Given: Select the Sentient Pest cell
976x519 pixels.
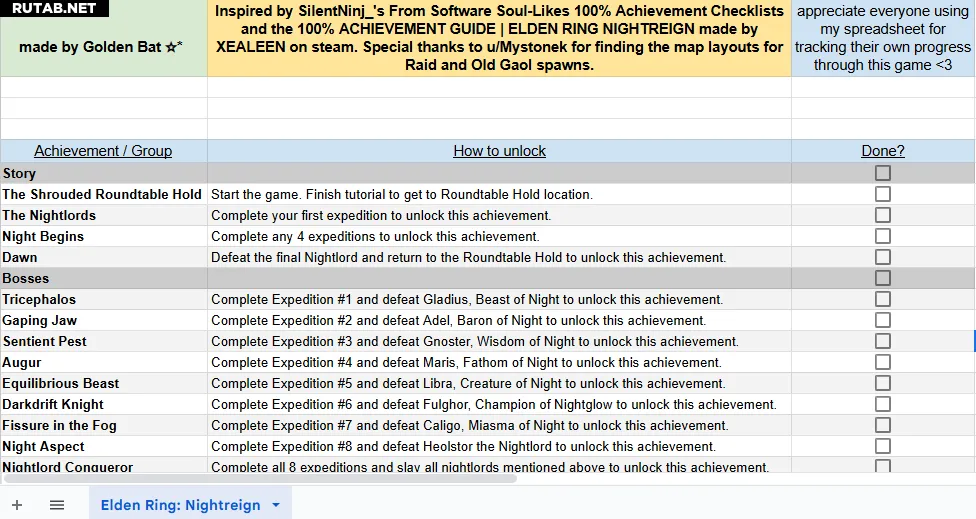Looking at the screenshot, I should pos(103,341).
